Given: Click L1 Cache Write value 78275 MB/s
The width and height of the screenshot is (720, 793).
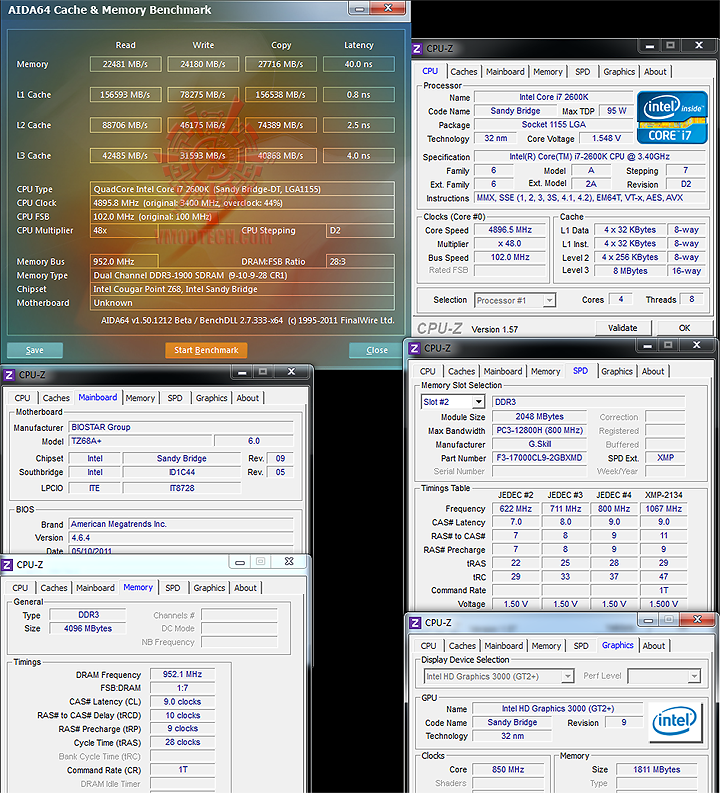Looking at the screenshot, I should tap(203, 95).
